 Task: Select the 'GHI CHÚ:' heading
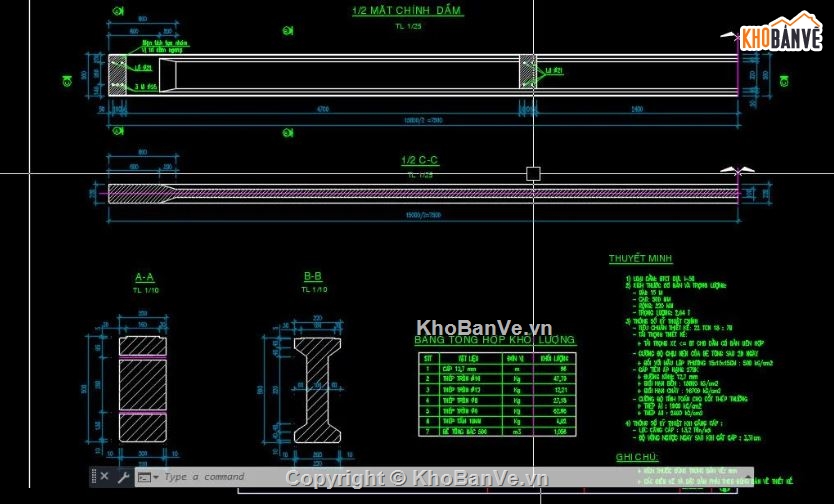pyautogui.click(x=637, y=457)
